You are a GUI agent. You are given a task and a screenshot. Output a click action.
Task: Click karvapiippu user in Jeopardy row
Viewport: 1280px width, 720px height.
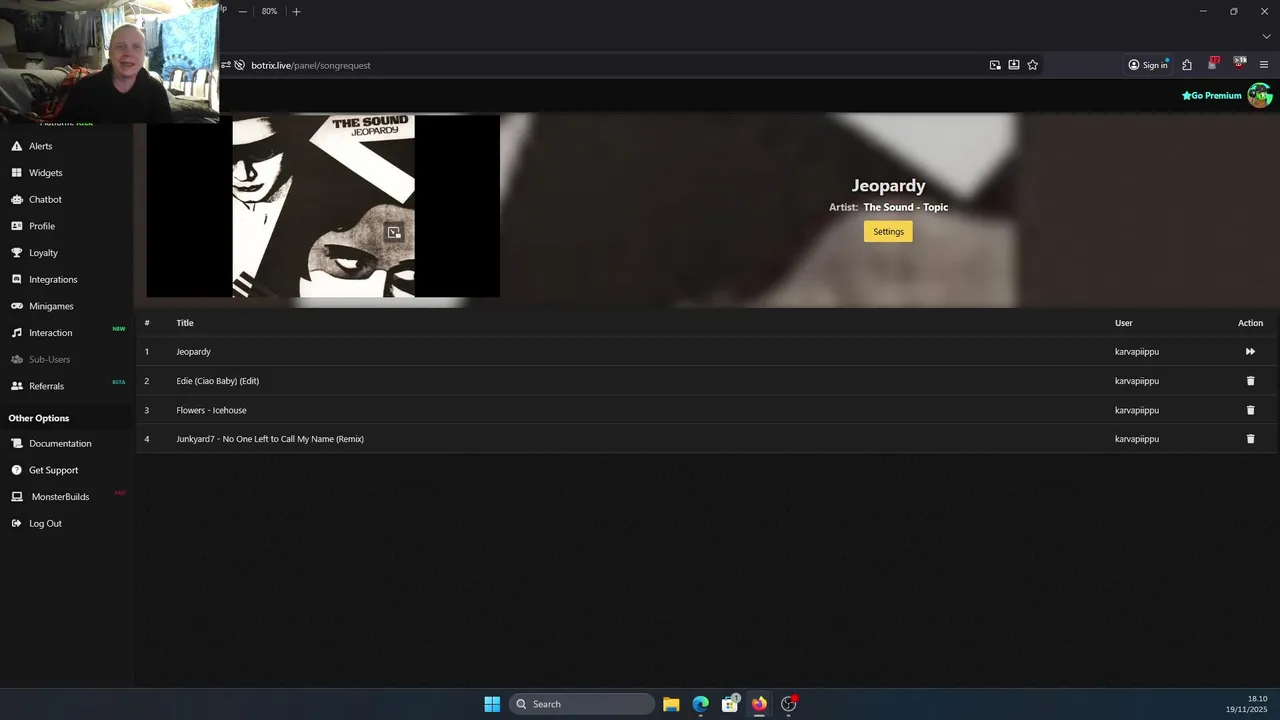1137,352
